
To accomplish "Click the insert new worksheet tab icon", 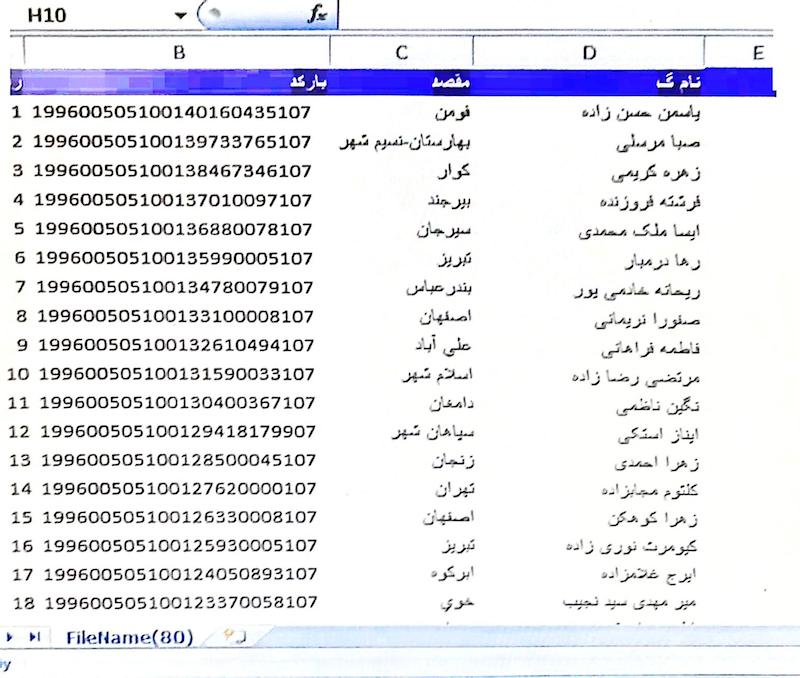I will pyautogui.click(x=235, y=636).
